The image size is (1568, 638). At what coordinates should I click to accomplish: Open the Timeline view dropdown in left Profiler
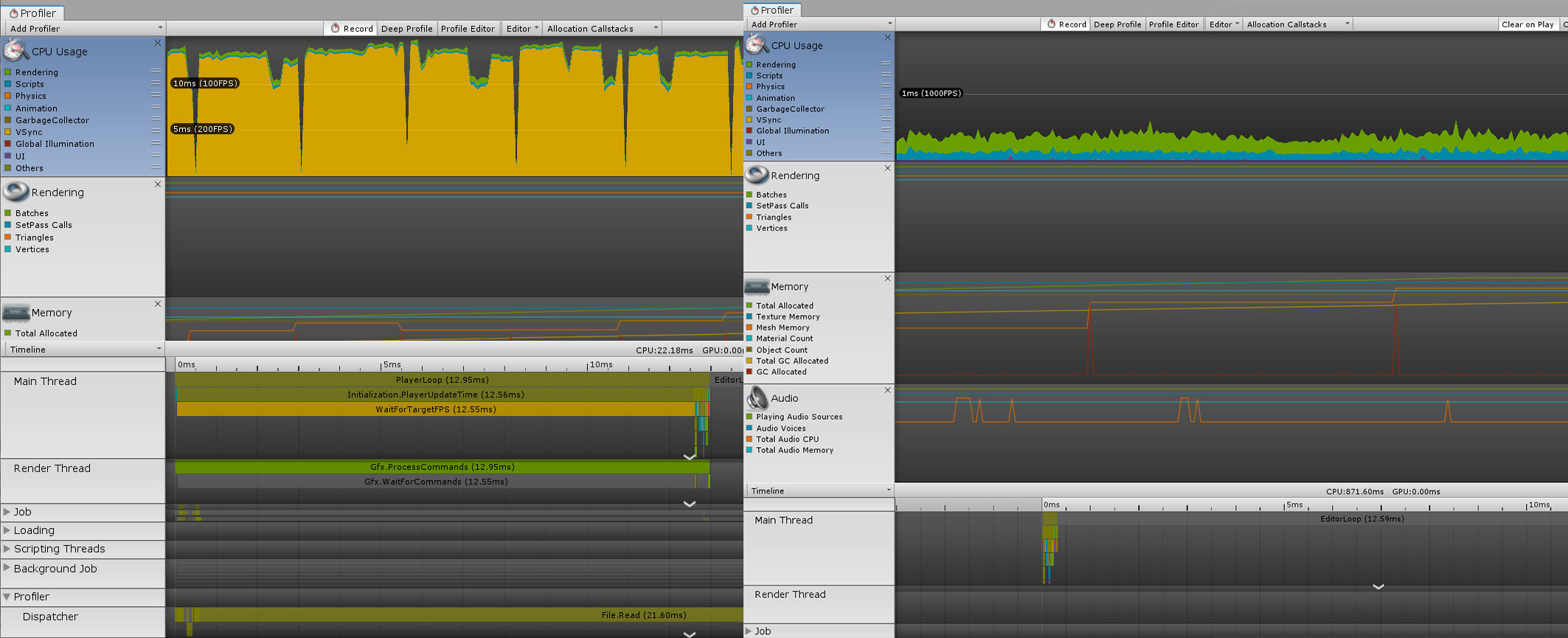pyautogui.click(x=83, y=349)
